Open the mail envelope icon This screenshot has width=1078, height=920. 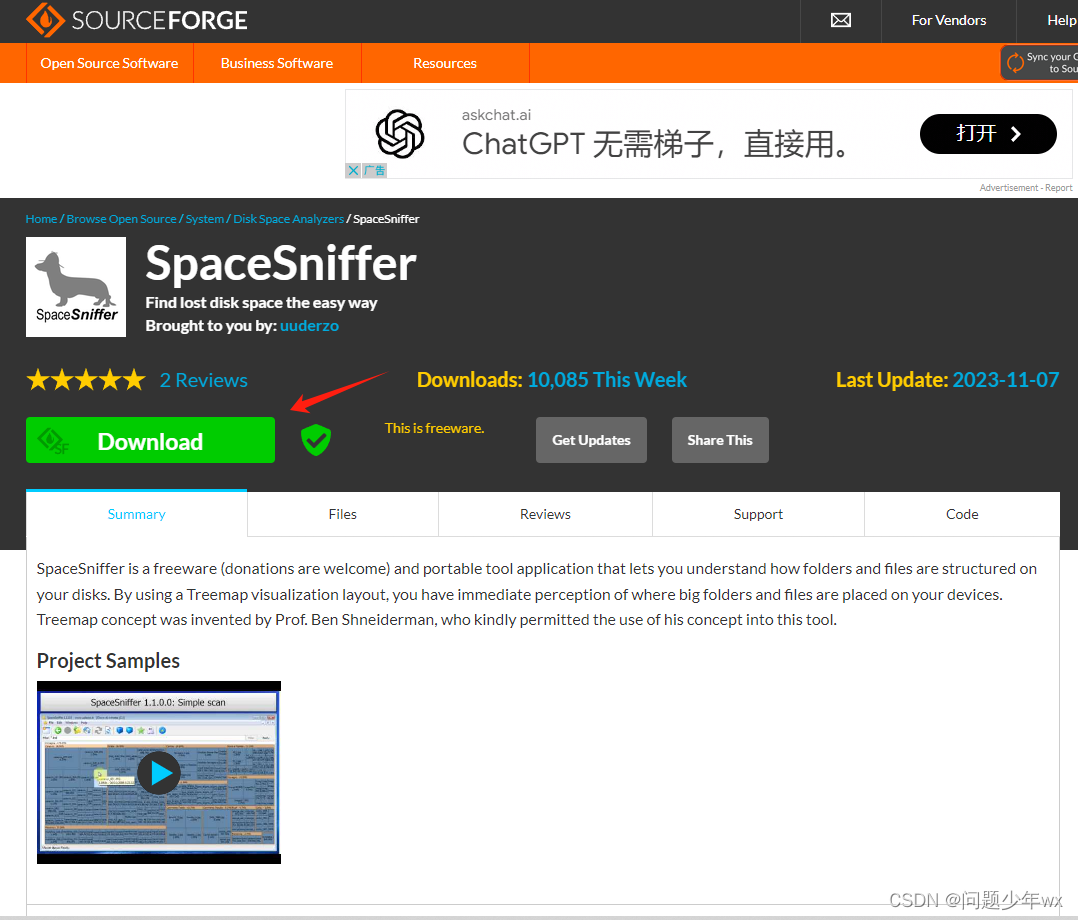point(840,21)
